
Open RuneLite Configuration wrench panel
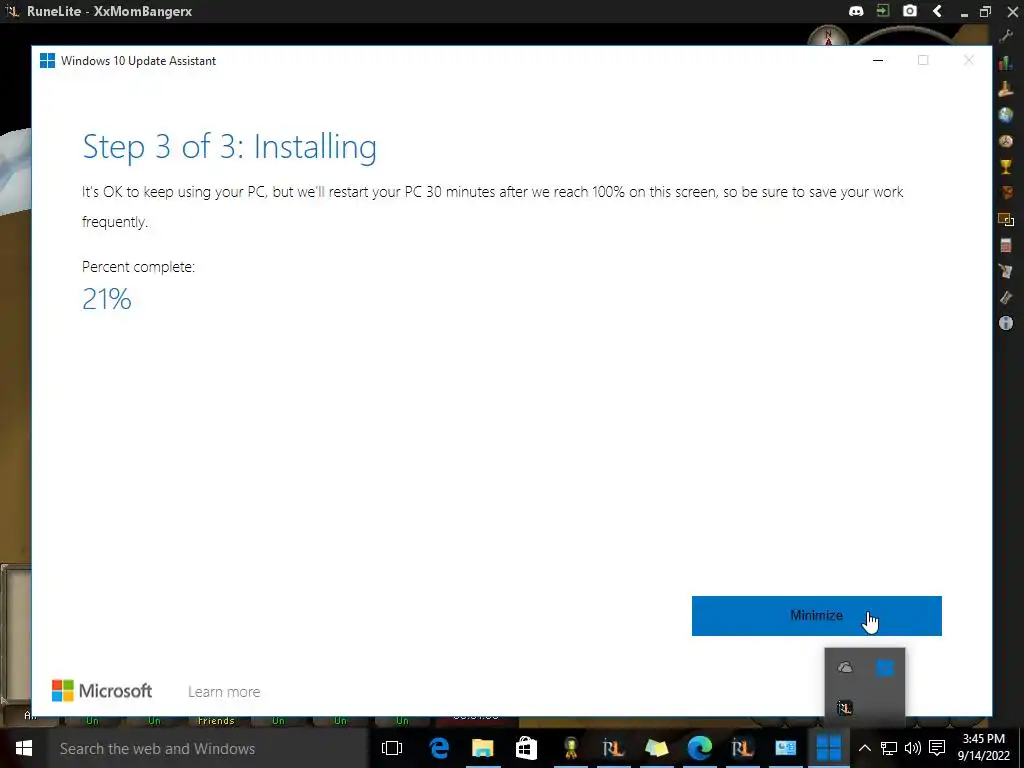pos(1006,35)
